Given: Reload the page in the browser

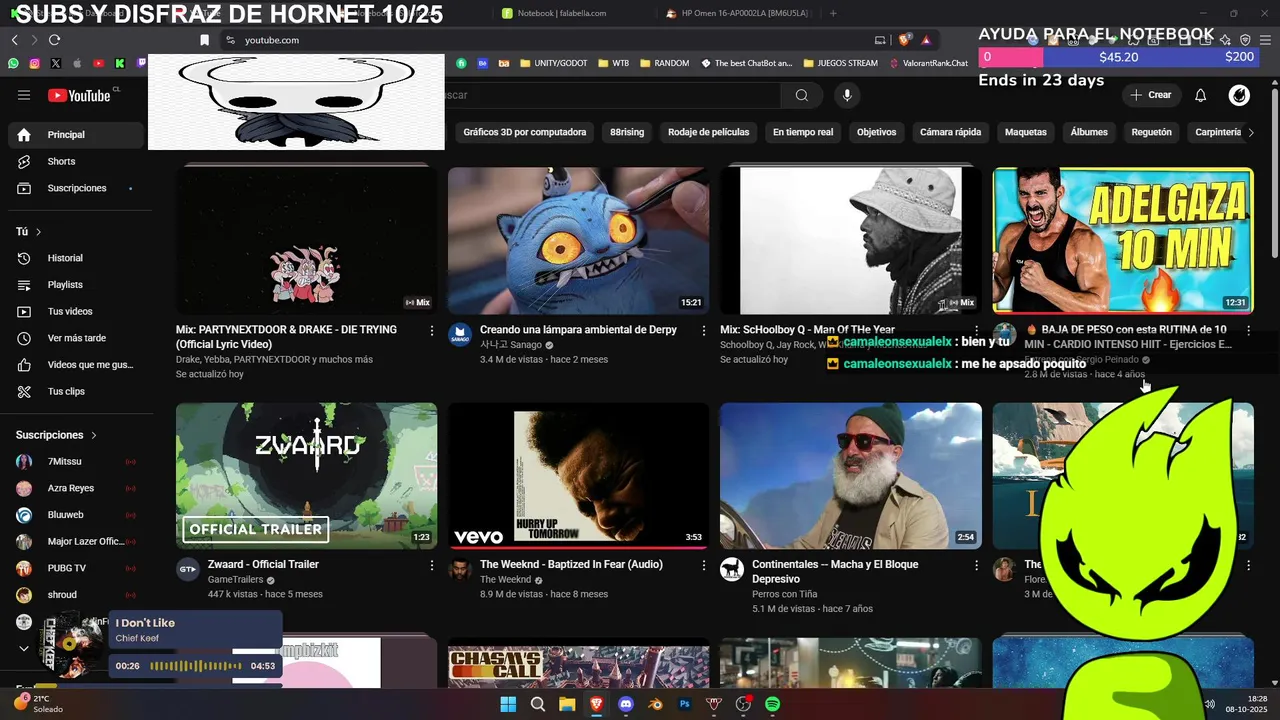Looking at the screenshot, I should [x=54, y=40].
